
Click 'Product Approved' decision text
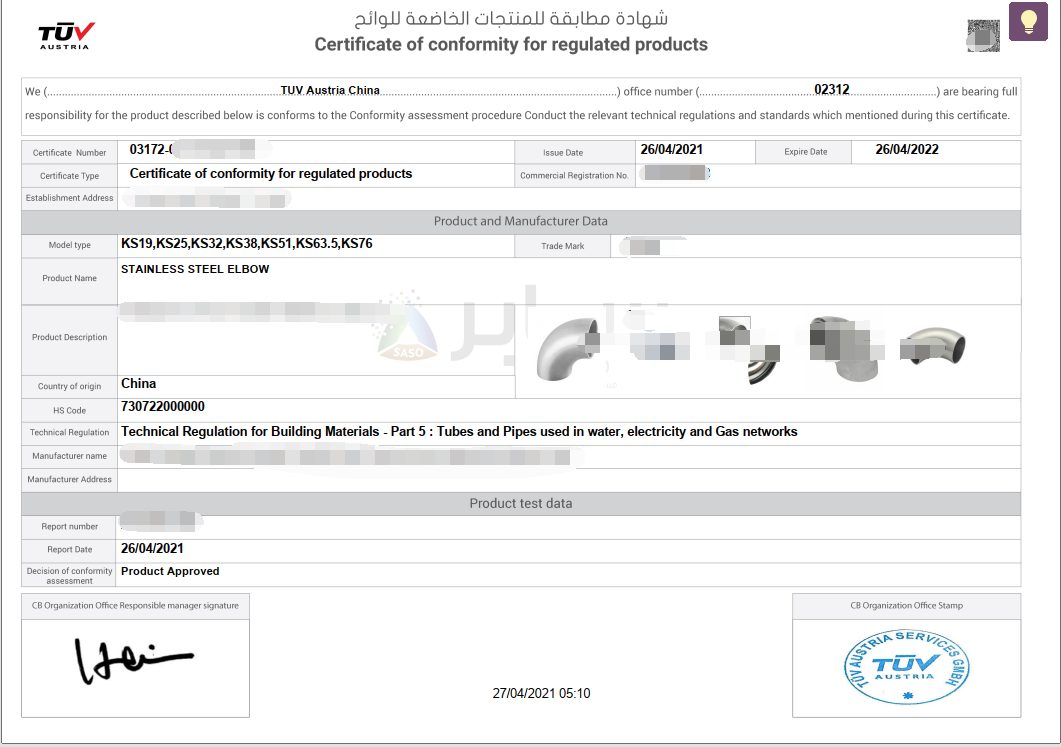[x=170, y=572]
